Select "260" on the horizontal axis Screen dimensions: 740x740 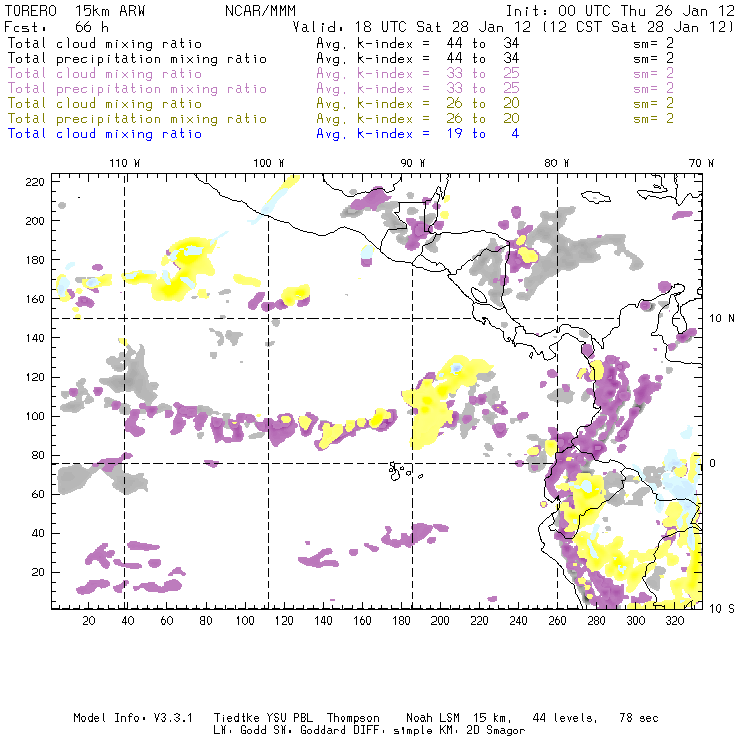coord(557,621)
